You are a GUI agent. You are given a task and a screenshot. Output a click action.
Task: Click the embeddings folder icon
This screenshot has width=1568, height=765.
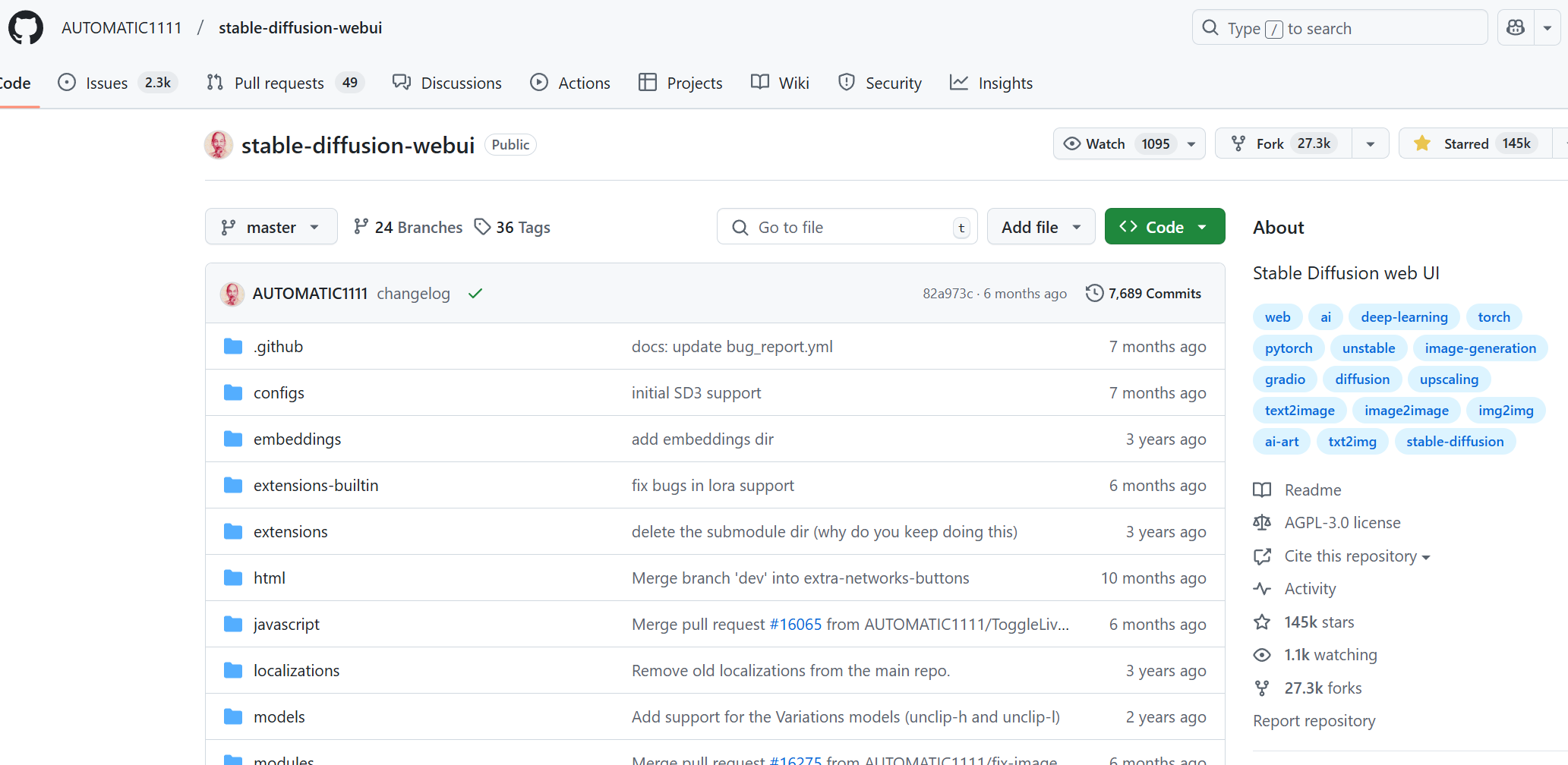[233, 439]
